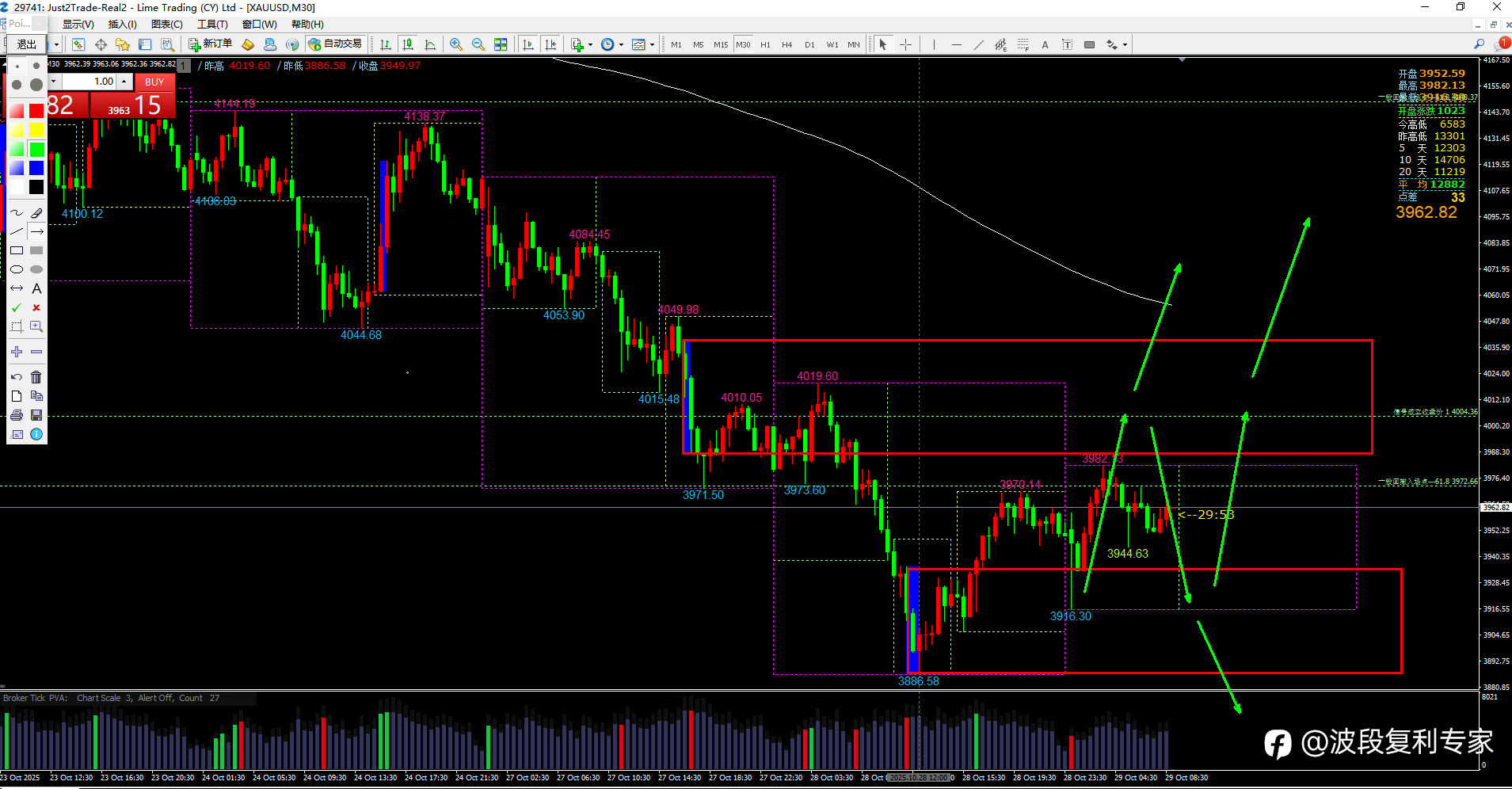Toggle chart auto scroll icon
This screenshot has height=789, width=1512.
(x=528, y=44)
